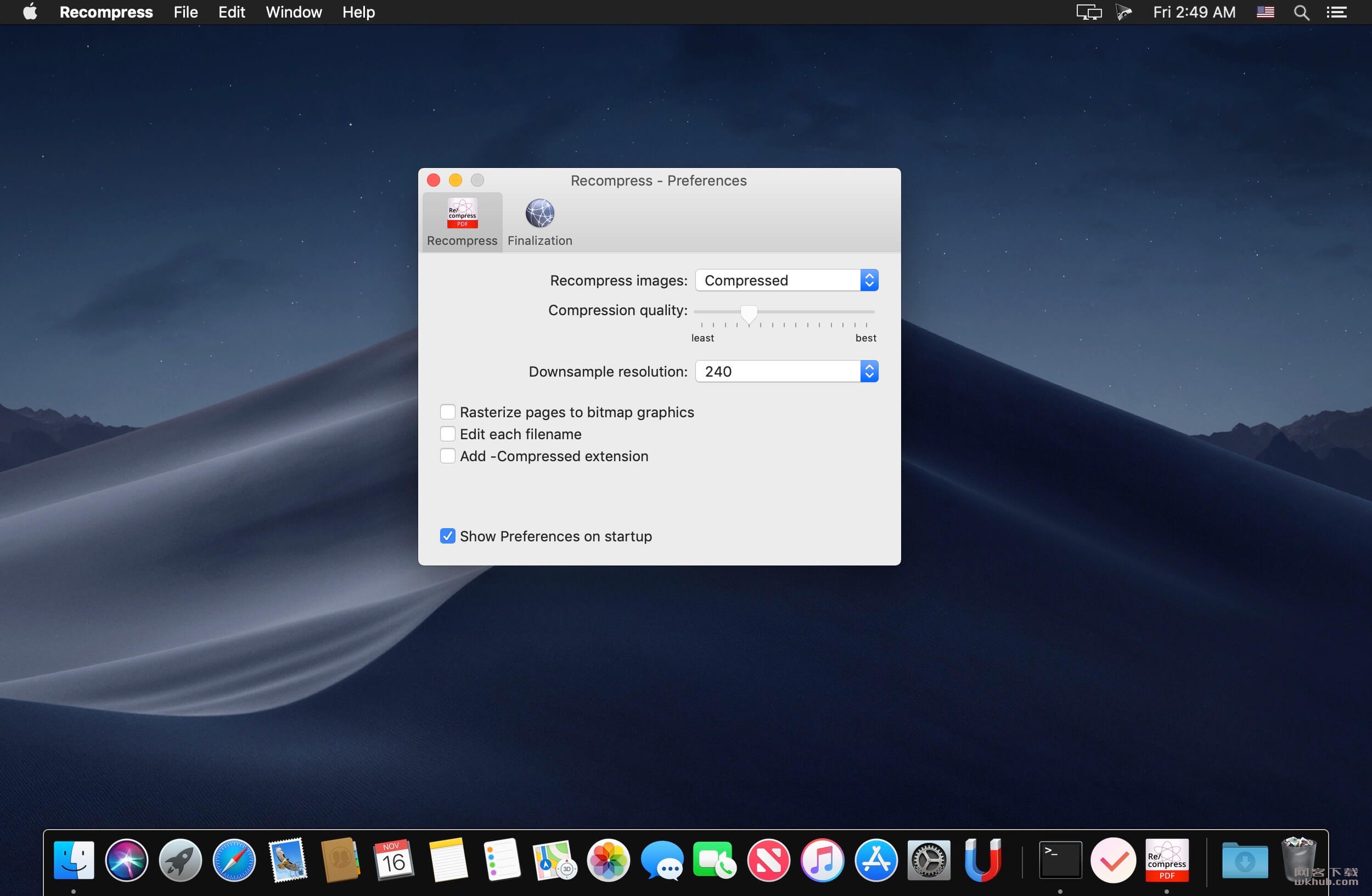The width and height of the screenshot is (1372, 896).
Task: Open Finder from the Dock
Action: click(x=74, y=860)
